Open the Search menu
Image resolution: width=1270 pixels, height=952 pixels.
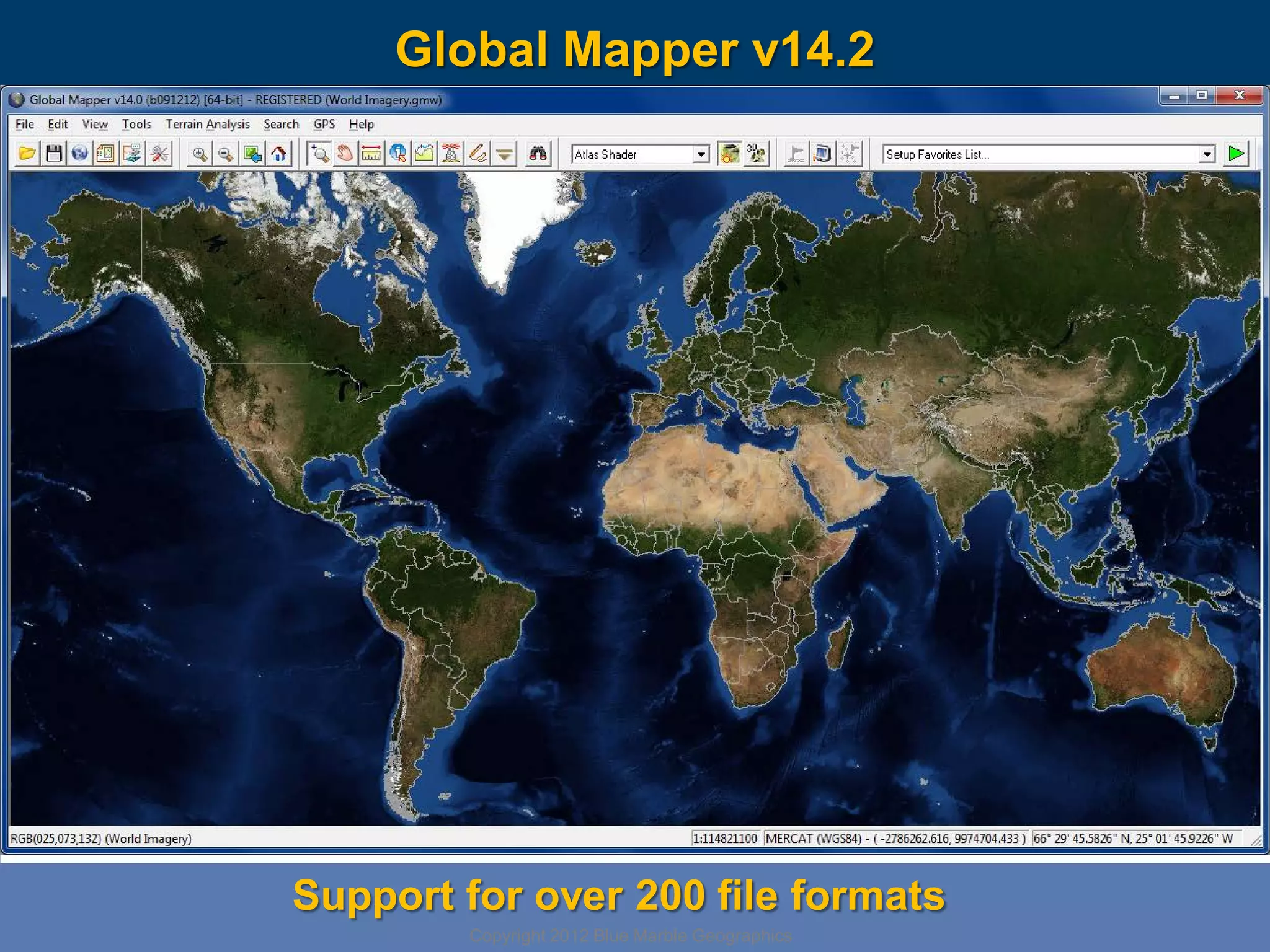pos(282,125)
